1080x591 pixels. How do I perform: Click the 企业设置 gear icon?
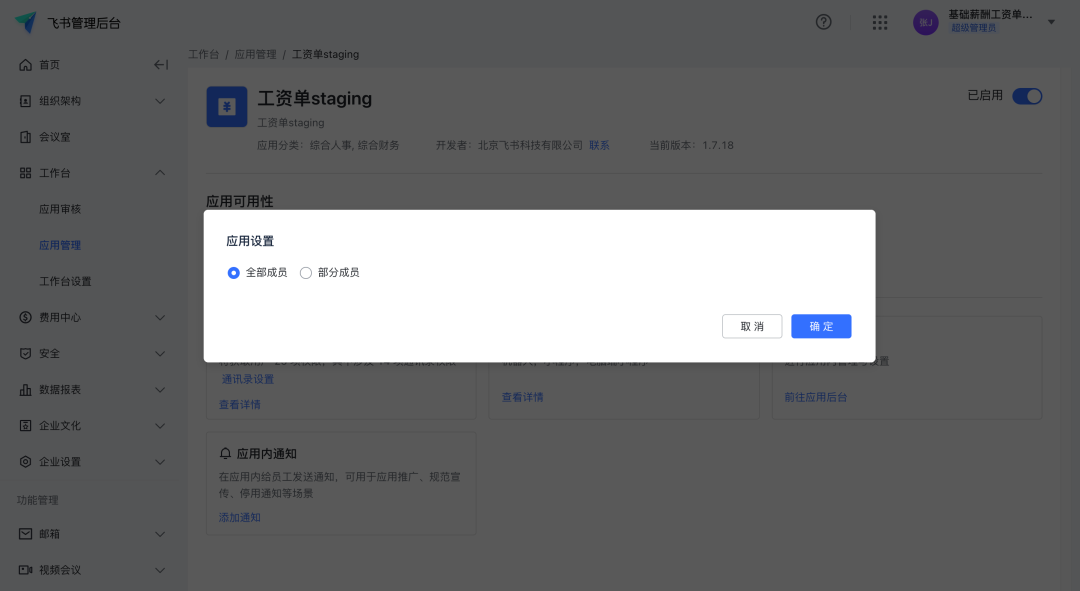[x=25, y=462]
